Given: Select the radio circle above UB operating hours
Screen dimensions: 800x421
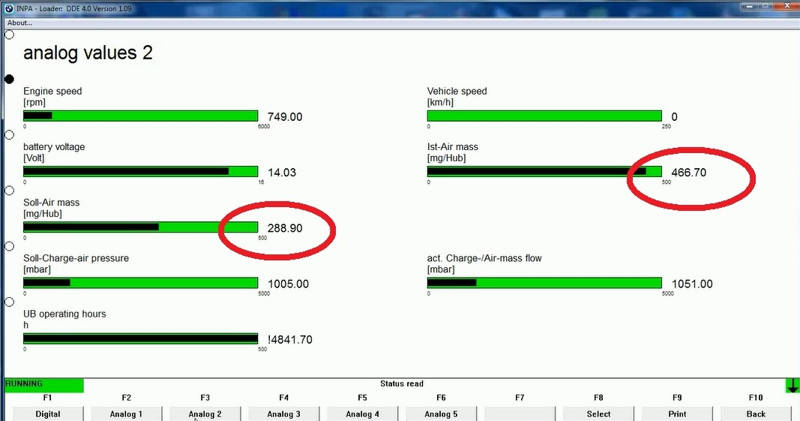Looking at the screenshot, I should [x=10, y=301].
